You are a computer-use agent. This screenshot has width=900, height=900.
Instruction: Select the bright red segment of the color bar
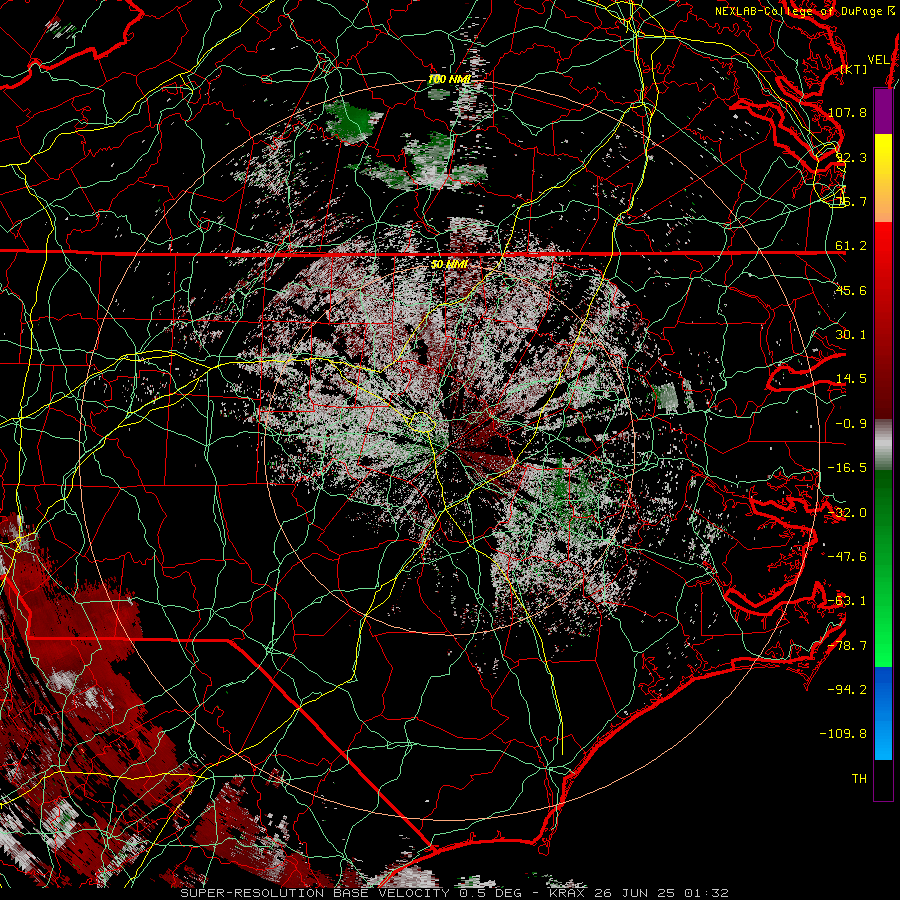click(x=883, y=255)
